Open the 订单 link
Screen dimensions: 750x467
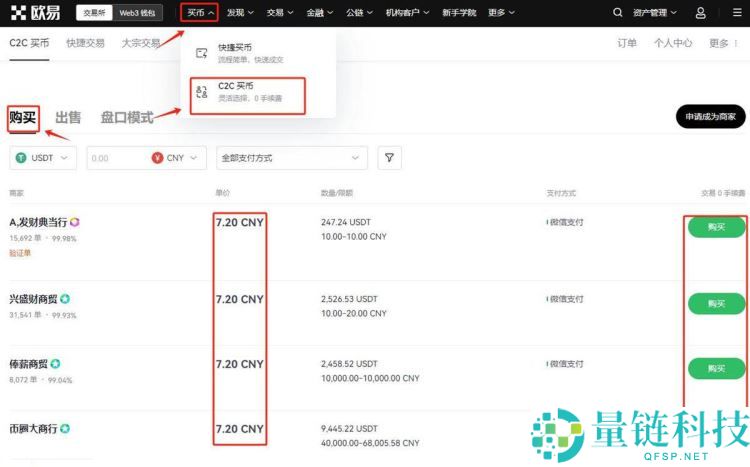627,43
